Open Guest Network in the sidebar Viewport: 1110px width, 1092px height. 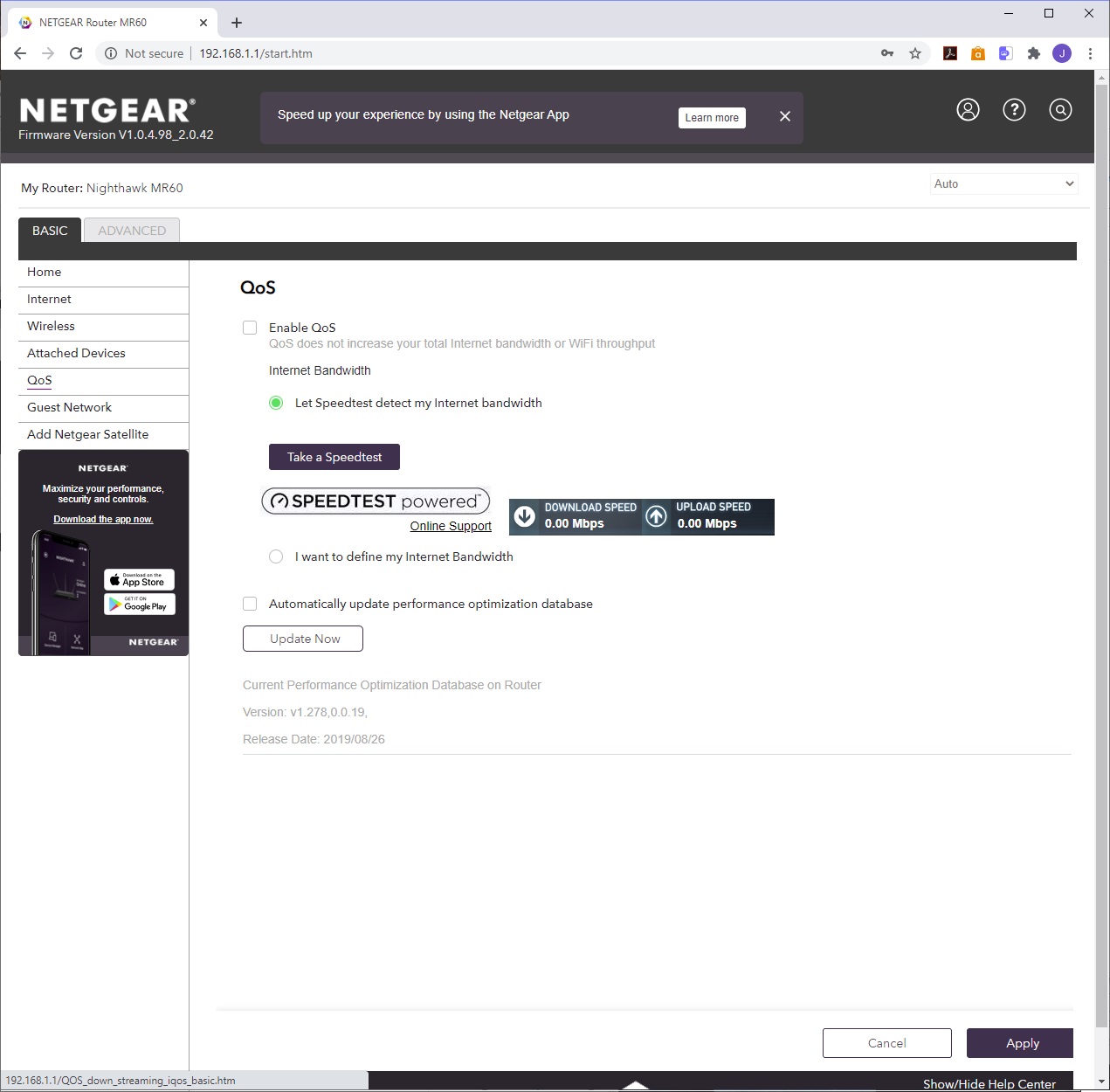103,408
